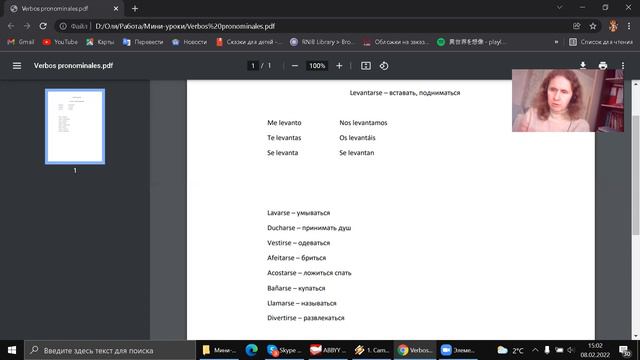Open the volume tray icon
The height and width of the screenshot is (360, 640).
[x=571, y=350]
